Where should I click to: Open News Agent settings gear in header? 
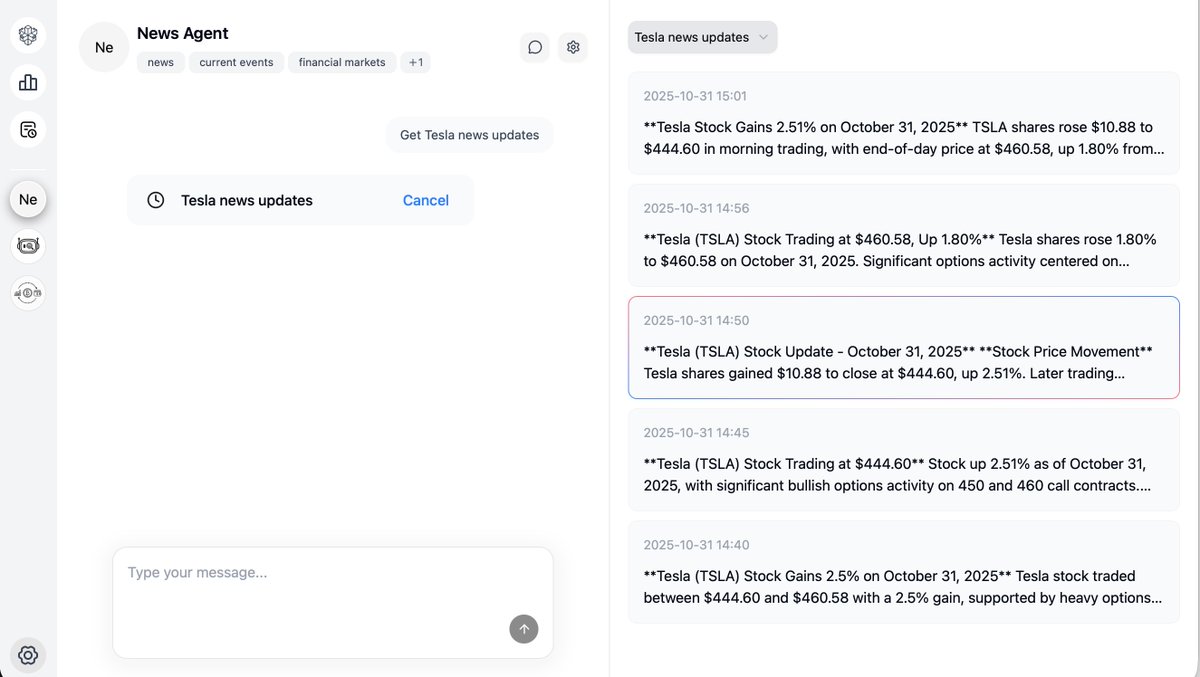(572, 47)
